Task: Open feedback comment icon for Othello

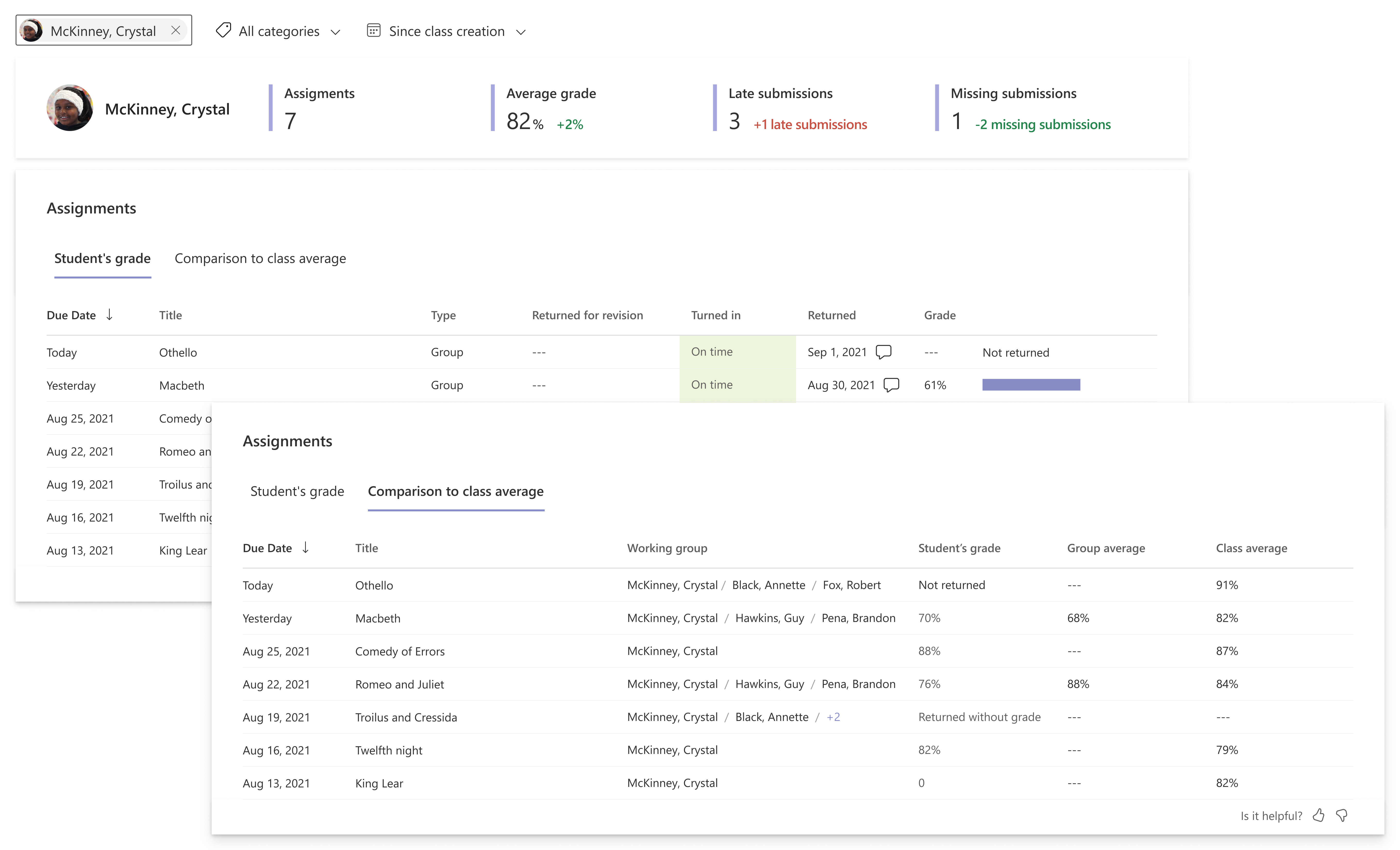Action: (883, 352)
